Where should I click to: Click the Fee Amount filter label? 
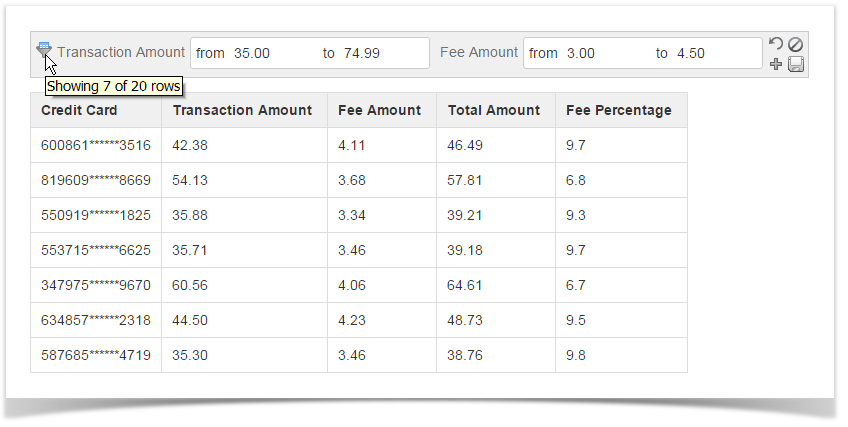[x=479, y=52]
